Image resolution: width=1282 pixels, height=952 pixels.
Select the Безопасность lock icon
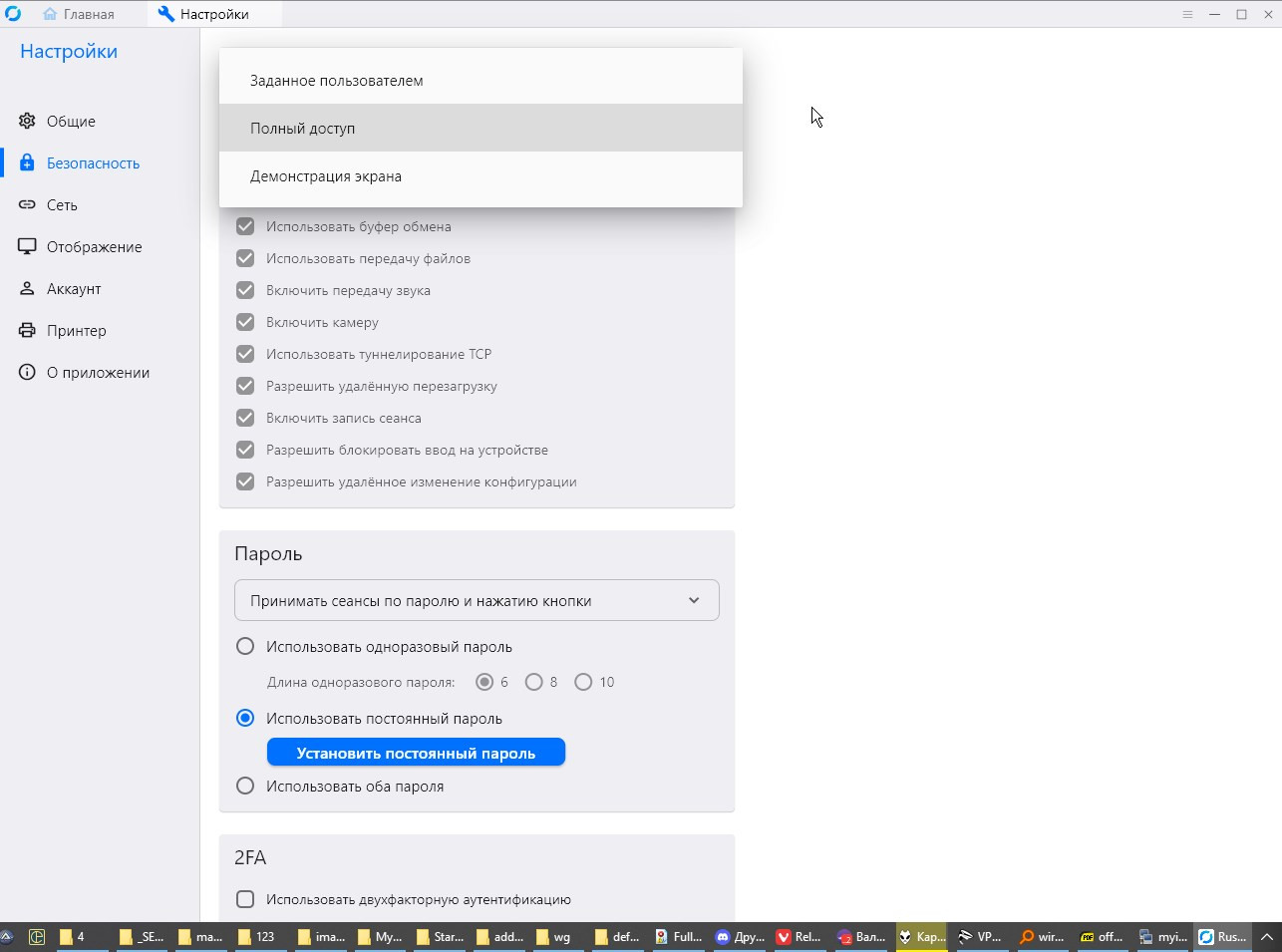pos(27,163)
